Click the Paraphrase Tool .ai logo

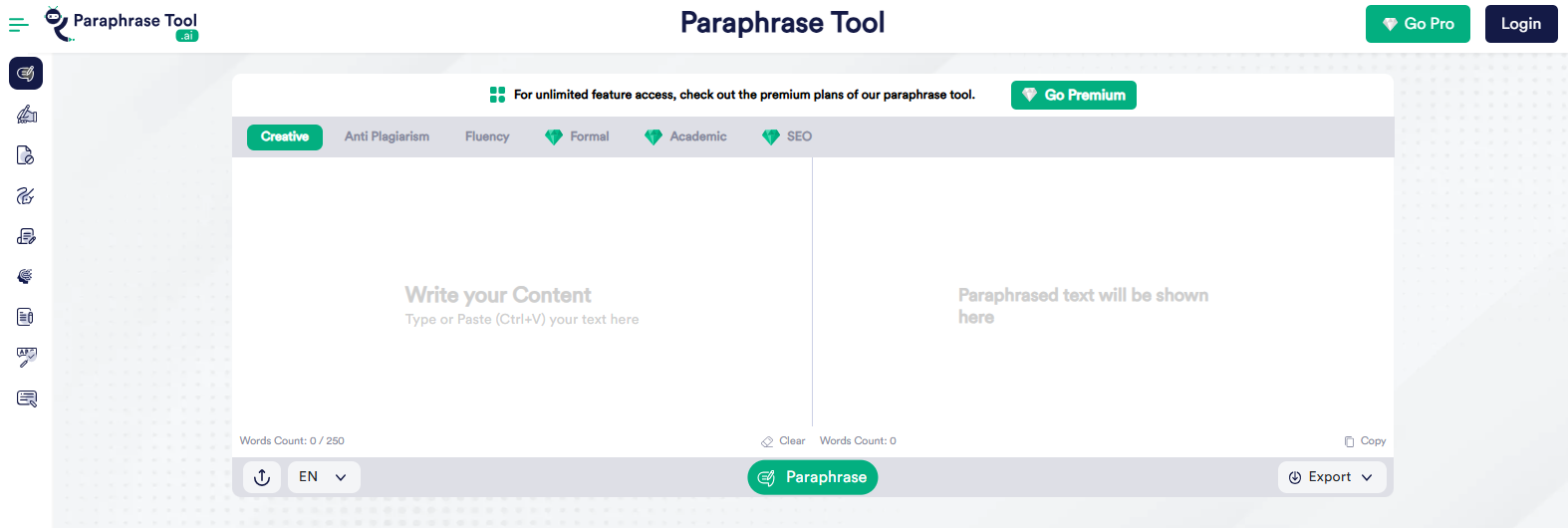pyautogui.click(x=123, y=25)
